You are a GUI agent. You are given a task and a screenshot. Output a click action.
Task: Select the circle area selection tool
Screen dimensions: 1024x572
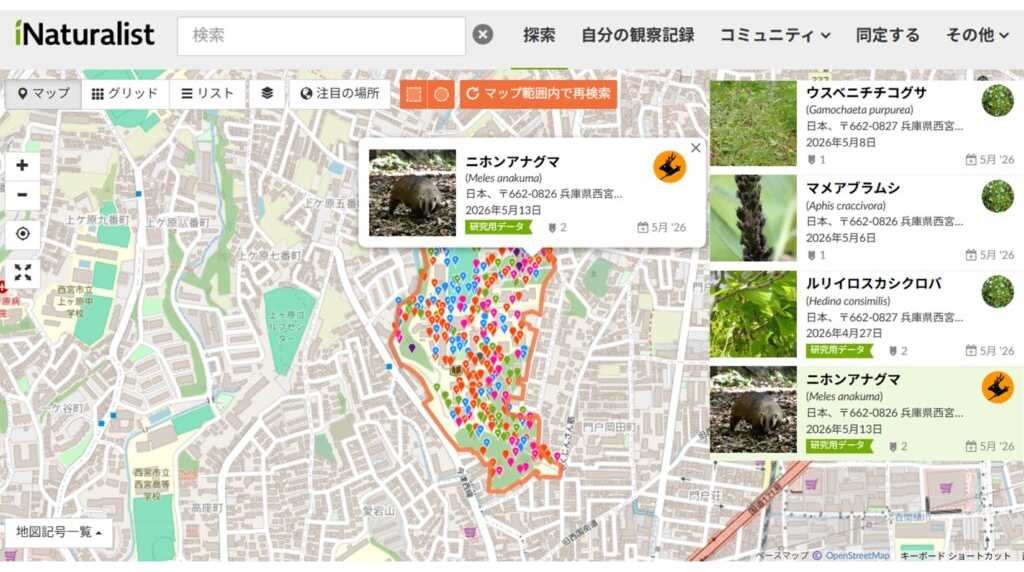coord(441,94)
